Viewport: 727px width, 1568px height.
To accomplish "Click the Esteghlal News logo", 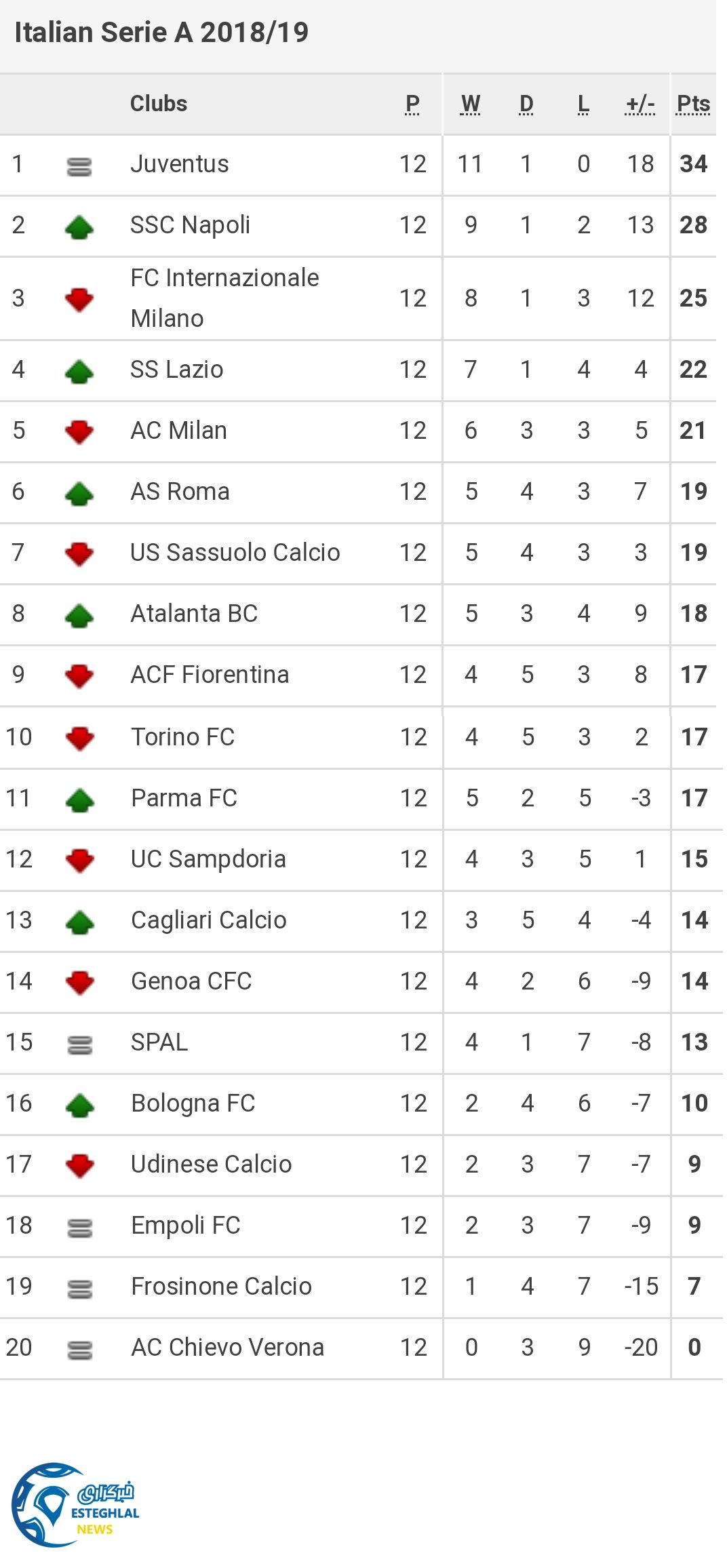I will coord(75,1506).
